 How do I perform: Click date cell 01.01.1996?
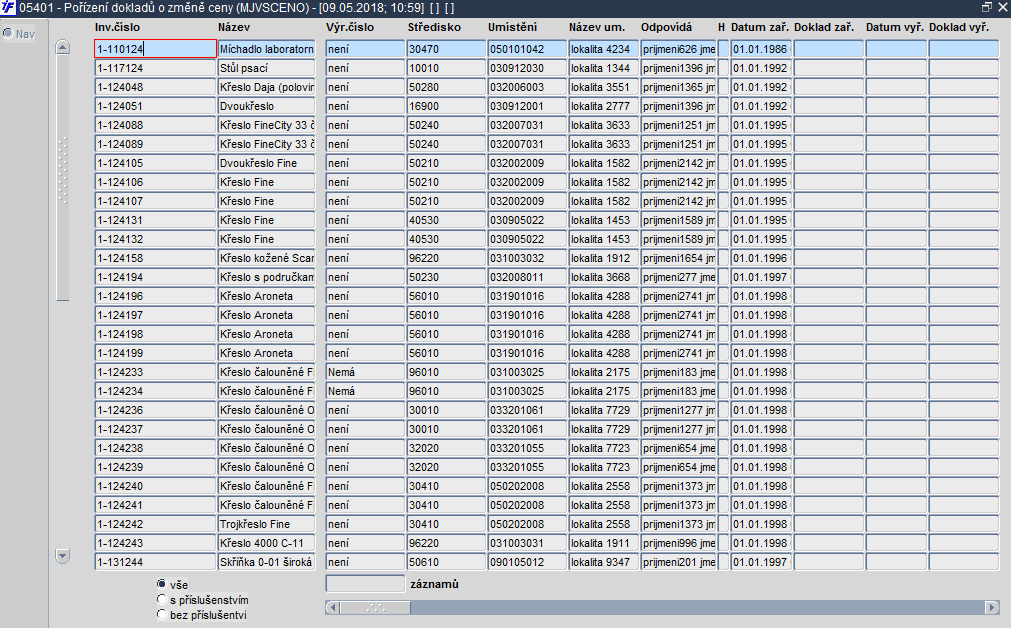pyautogui.click(x=761, y=258)
